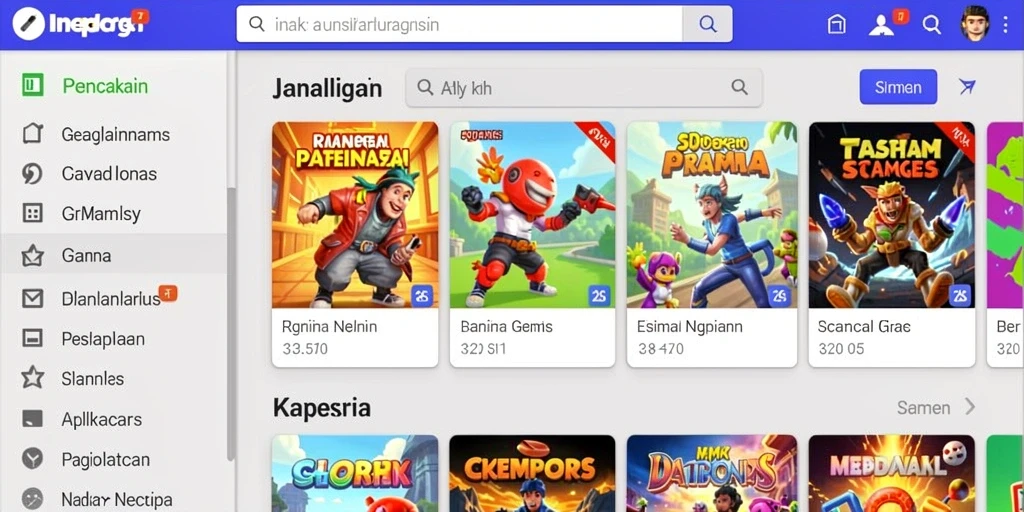The height and width of the screenshot is (512, 1024).
Task: Click the paper plane send icon
Action: (x=967, y=86)
